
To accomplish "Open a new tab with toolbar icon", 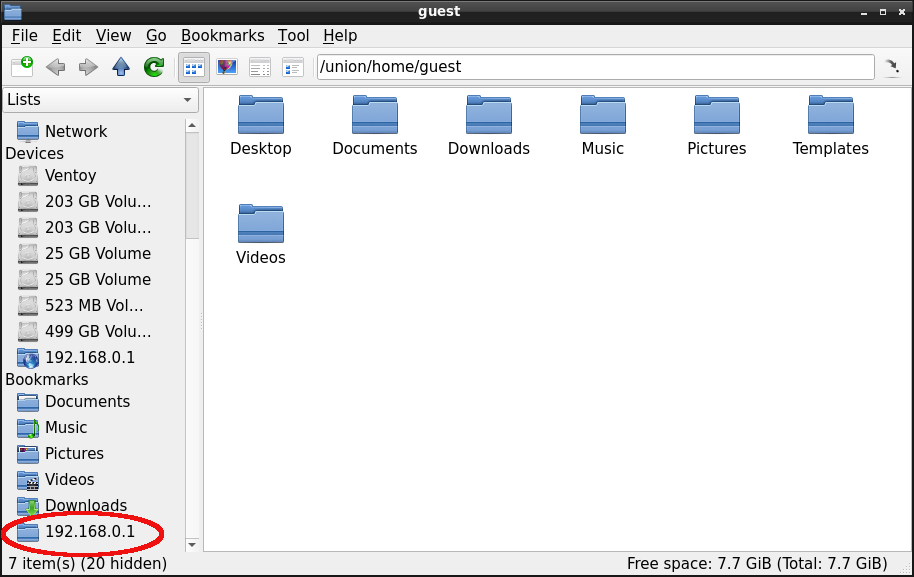I will tap(22, 67).
